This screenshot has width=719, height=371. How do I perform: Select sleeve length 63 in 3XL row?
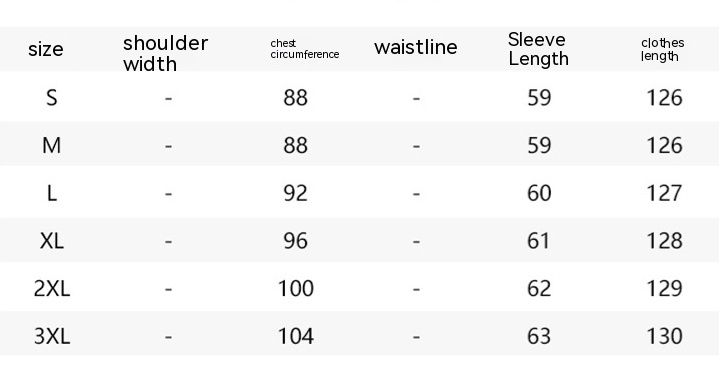pyautogui.click(x=539, y=336)
